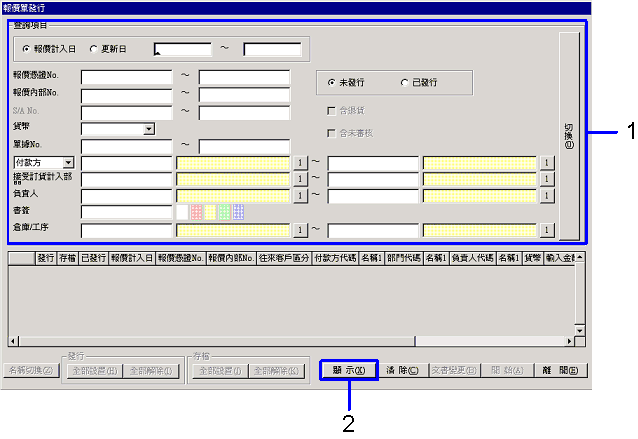Click the 已發行 column header

pos(94,258)
